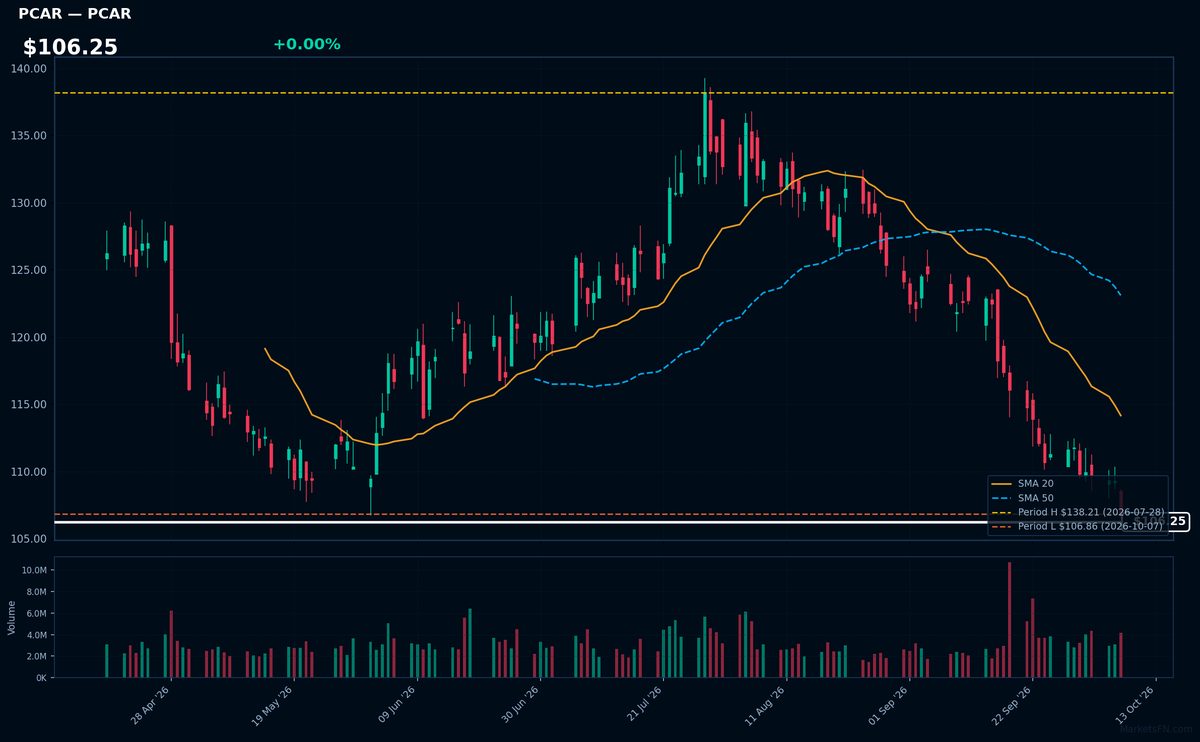Click the 09 Jun '26 date label

click(x=396, y=705)
